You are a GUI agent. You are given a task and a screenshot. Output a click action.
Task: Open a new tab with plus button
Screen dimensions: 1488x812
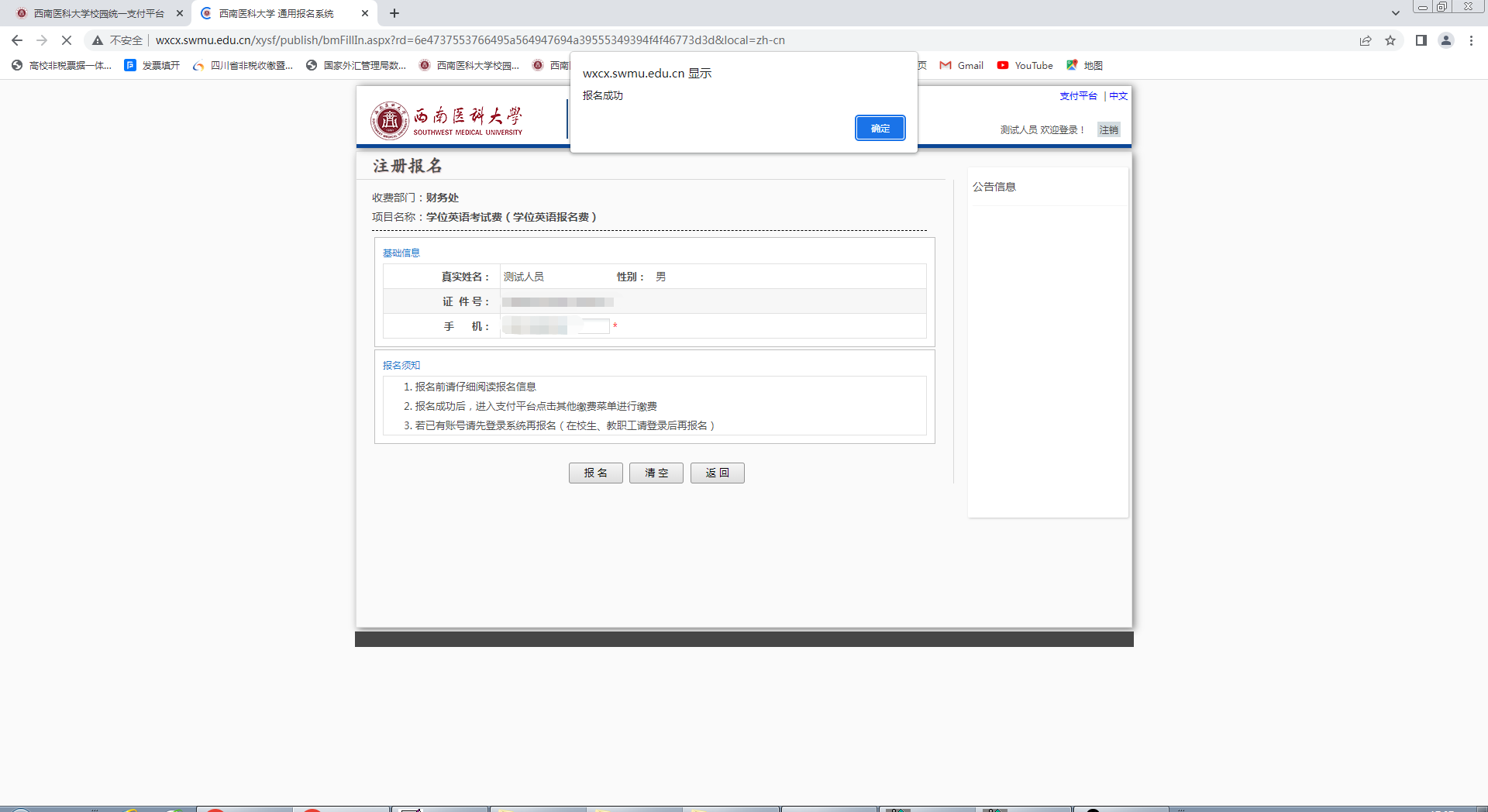tap(394, 13)
